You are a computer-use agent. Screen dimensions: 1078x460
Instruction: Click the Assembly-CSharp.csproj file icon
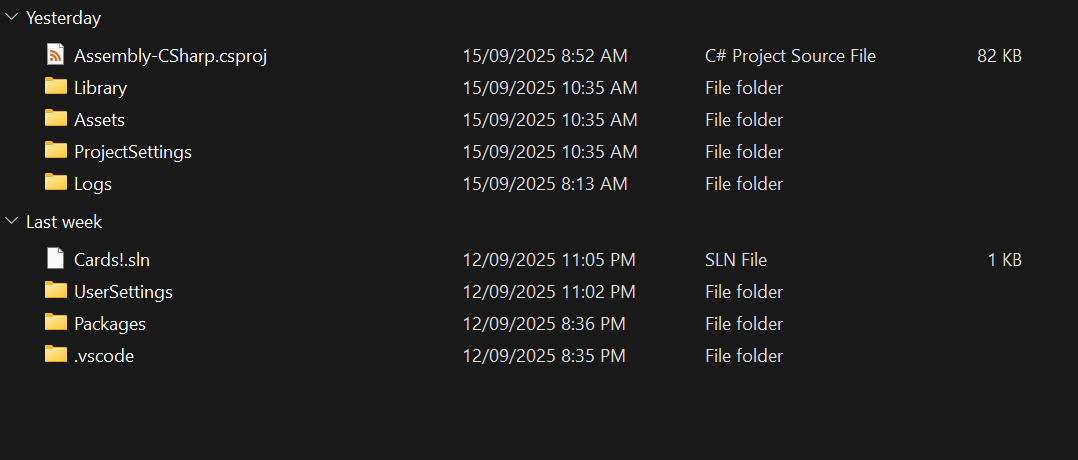click(56, 55)
